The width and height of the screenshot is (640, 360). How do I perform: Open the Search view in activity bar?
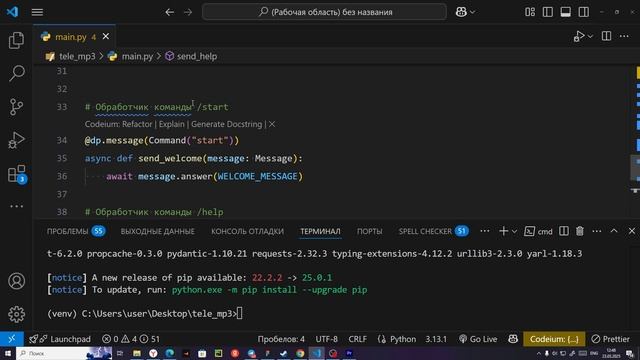[16, 73]
